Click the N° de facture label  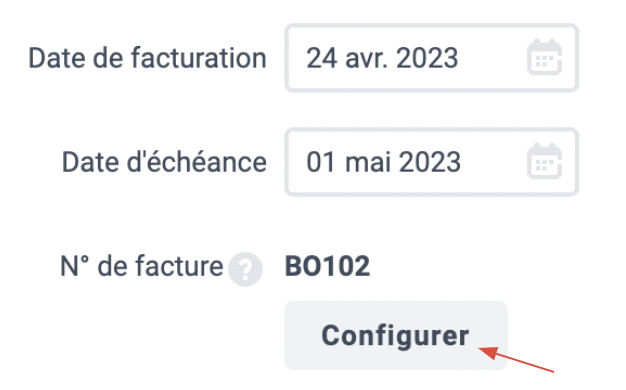pyautogui.click(x=141, y=266)
